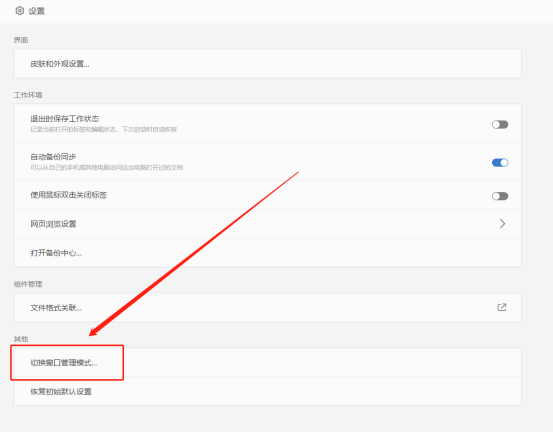Click the 使用鼠标双击关闭标签 label text
This screenshot has width=553, height=432.
(68, 195)
